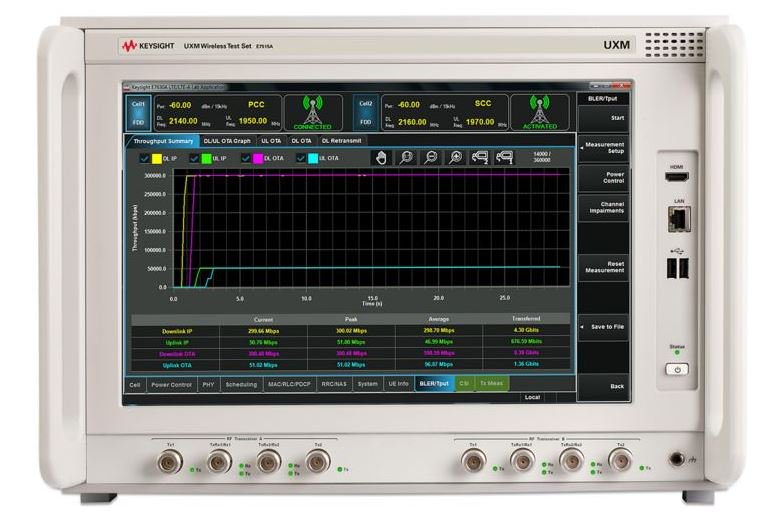Viewport: 763px width, 519px height.
Task: Expand the Measurement Setup submenu
Action: 603,148
